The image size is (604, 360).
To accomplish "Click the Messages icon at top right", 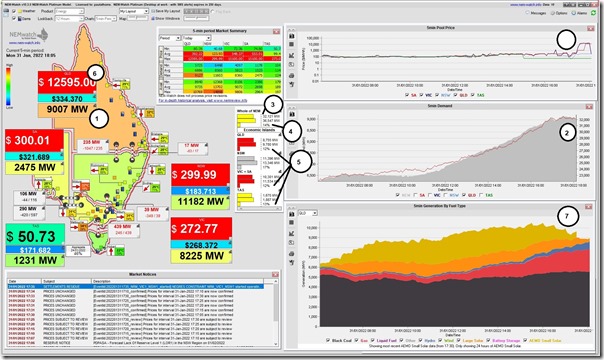I will pyautogui.click(x=528, y=13).
